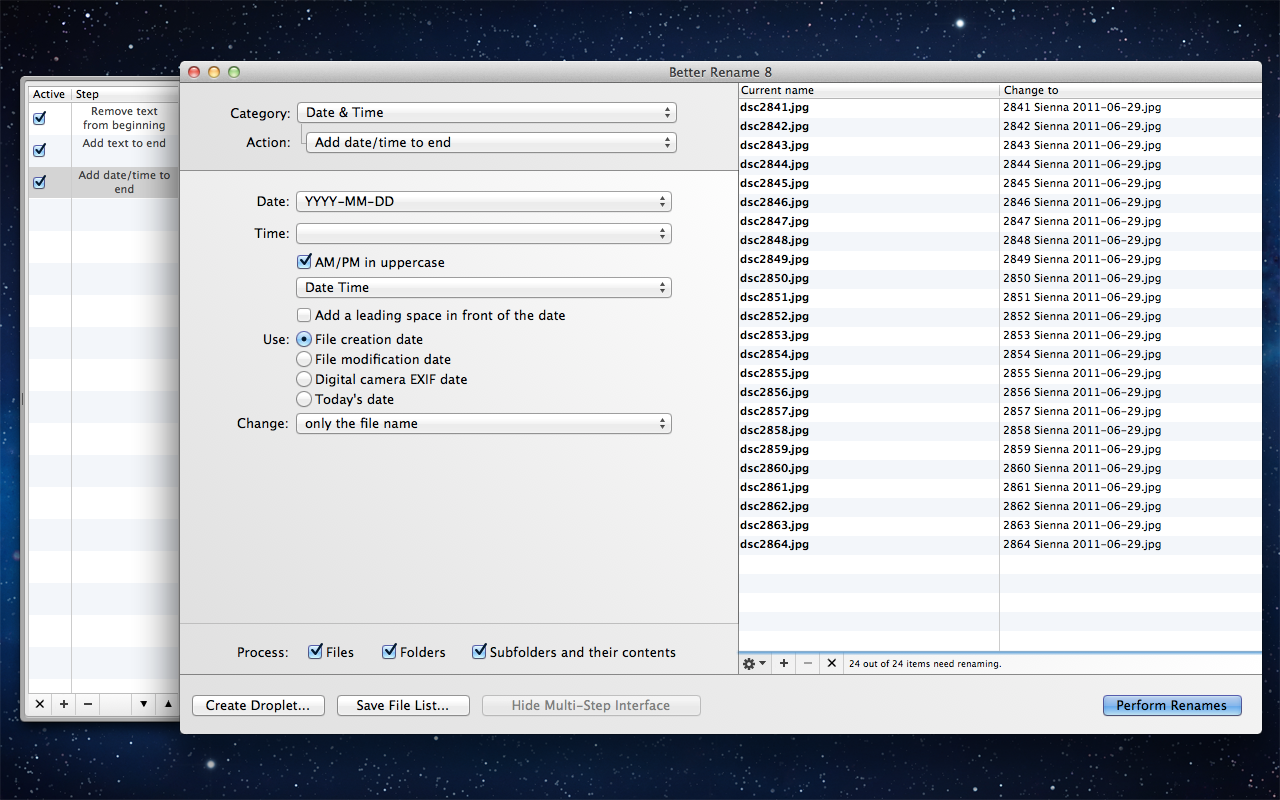1280x800 pixels.
Task: Open the Action dropdown 'Add date/time to end'
Action: (491, 142)
